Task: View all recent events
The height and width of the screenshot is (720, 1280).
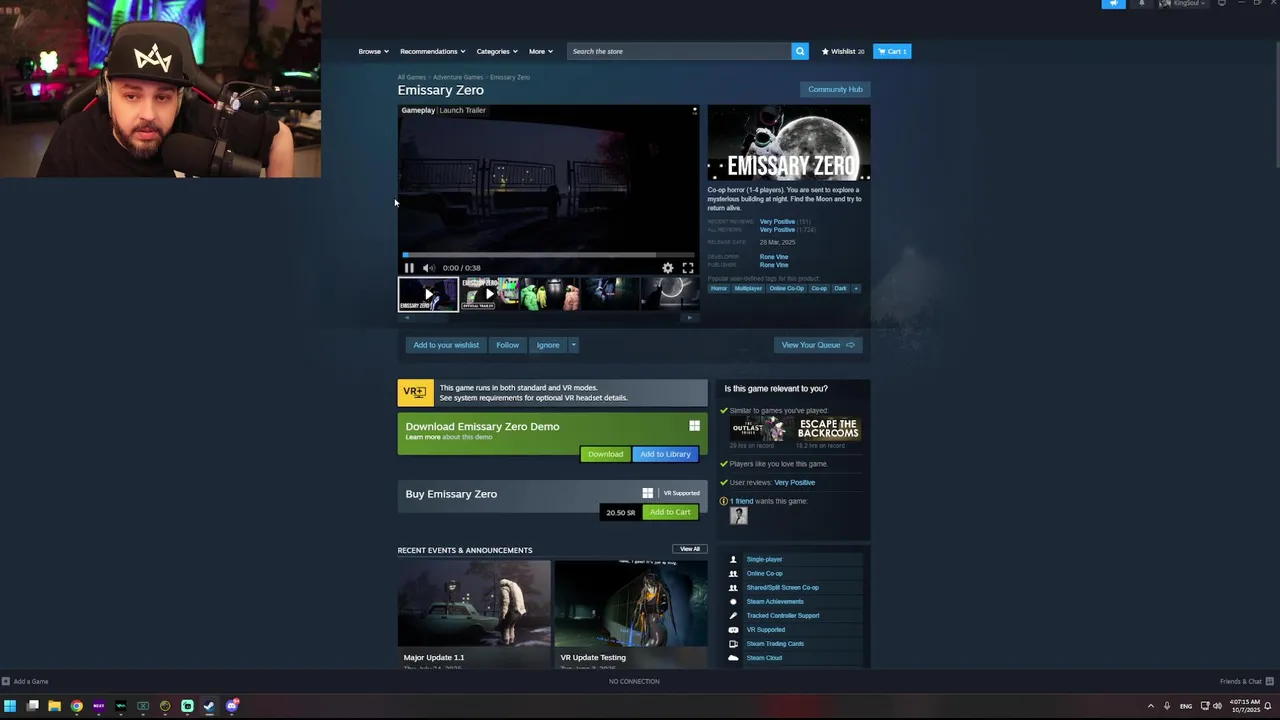Action: click(690, 549)
